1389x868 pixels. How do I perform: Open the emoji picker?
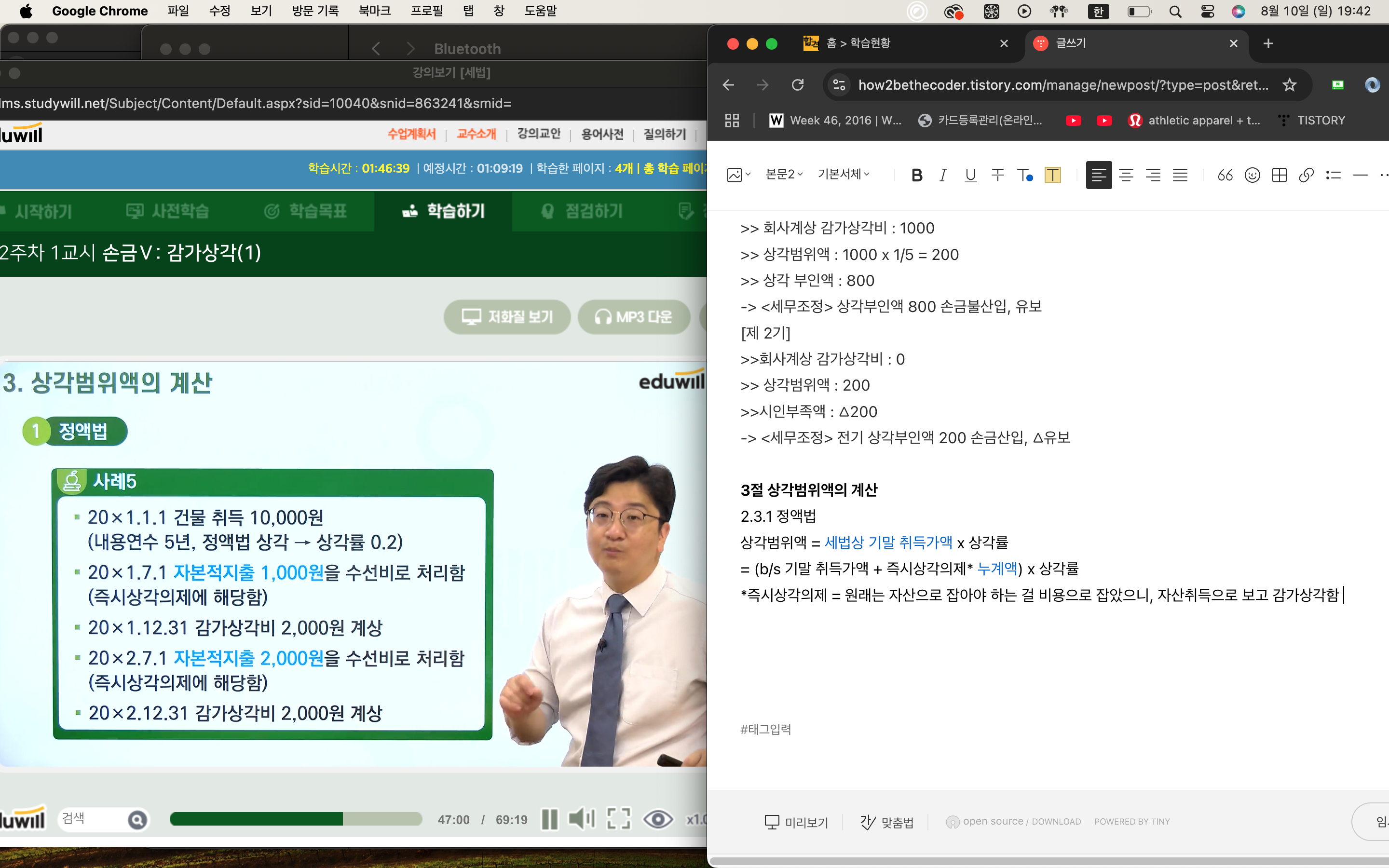tap(1252, 175)
